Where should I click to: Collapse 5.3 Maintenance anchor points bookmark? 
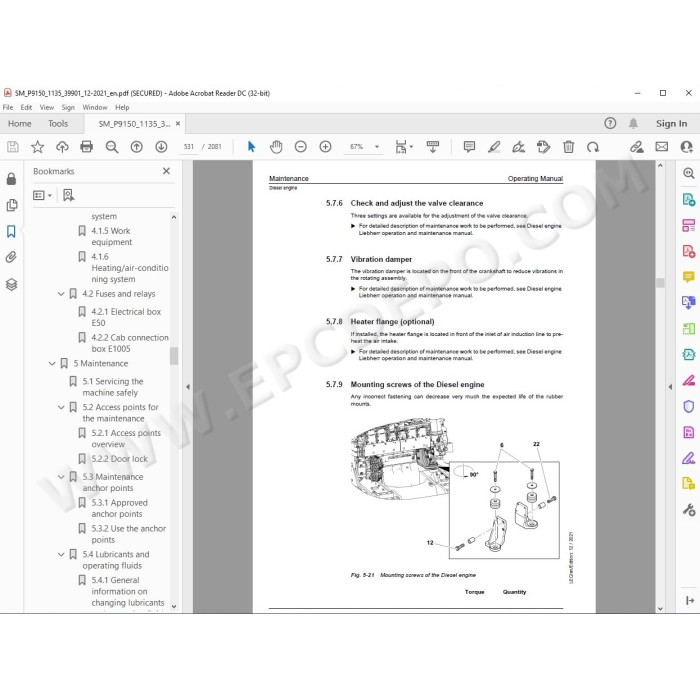(61, 477)
